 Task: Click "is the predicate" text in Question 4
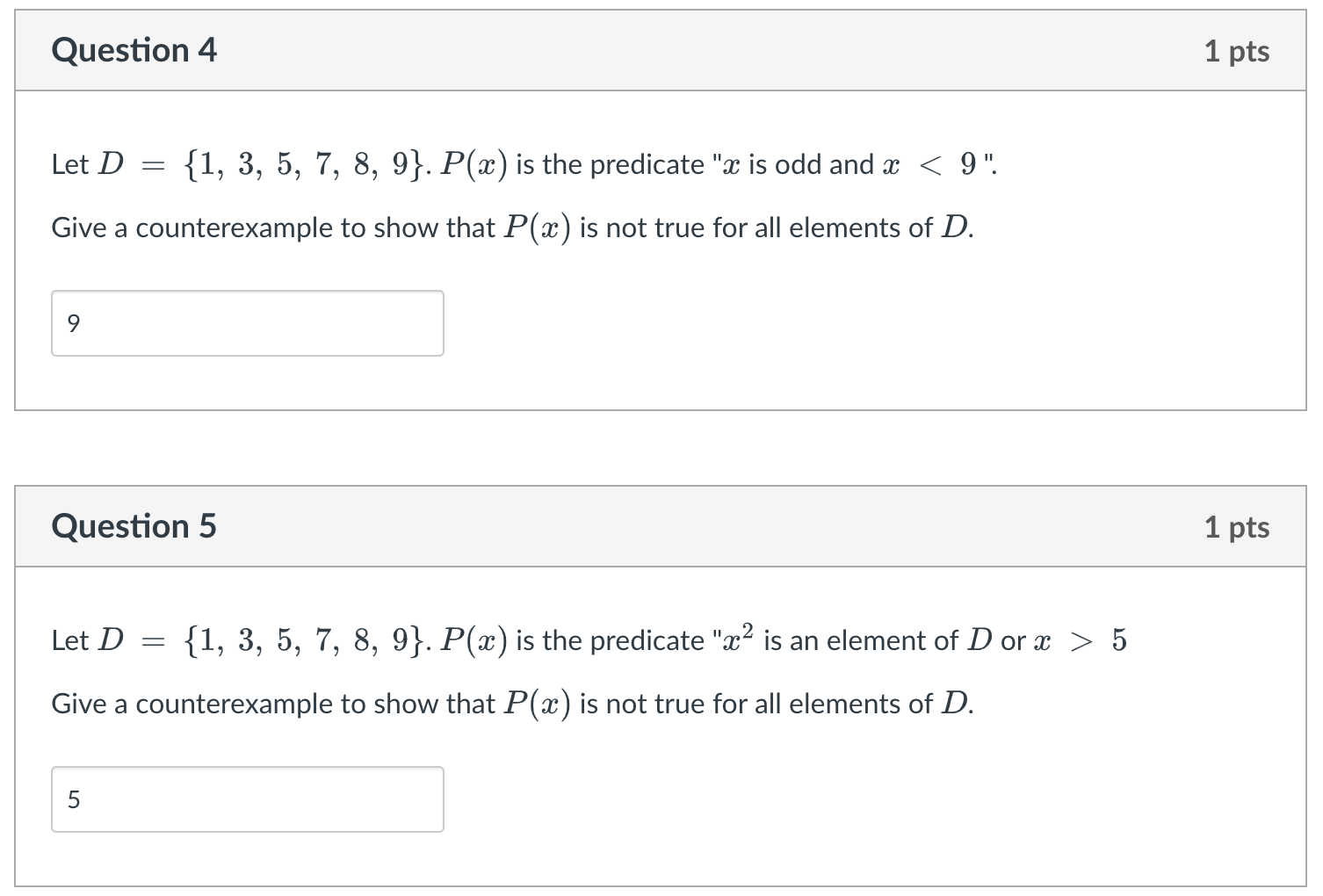(x=610, y=164)
